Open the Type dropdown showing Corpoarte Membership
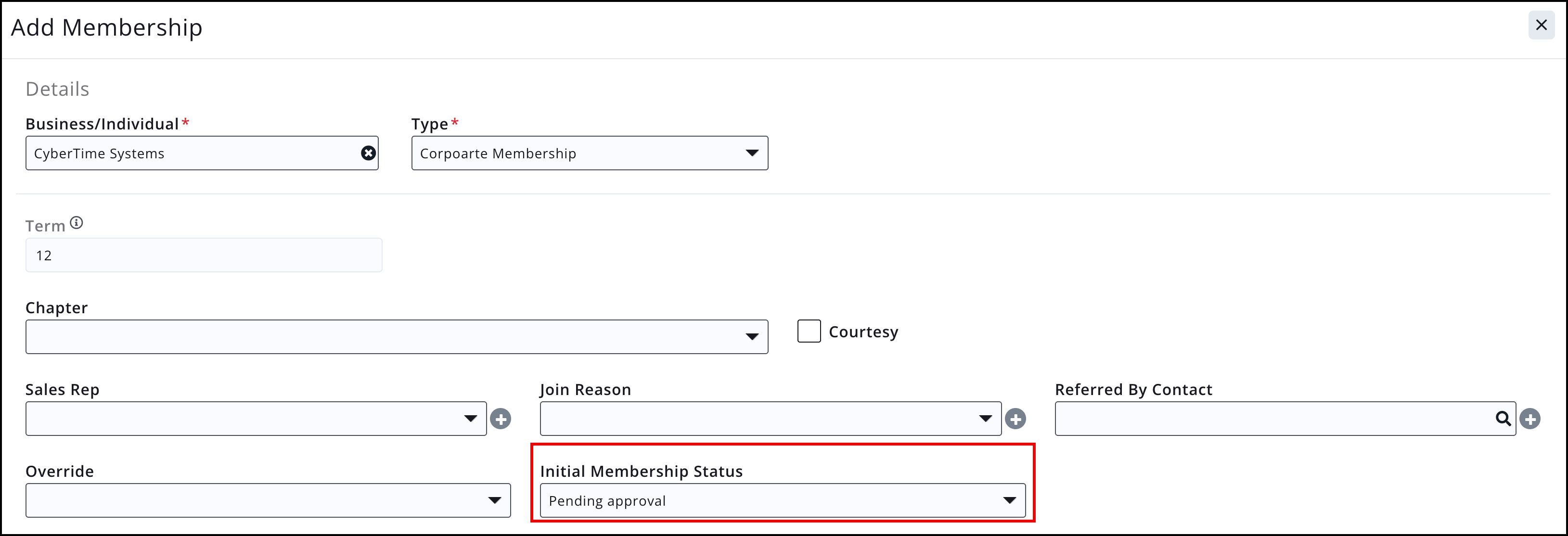Screen dimensions: 1568x536 click(x=590, y=153)
